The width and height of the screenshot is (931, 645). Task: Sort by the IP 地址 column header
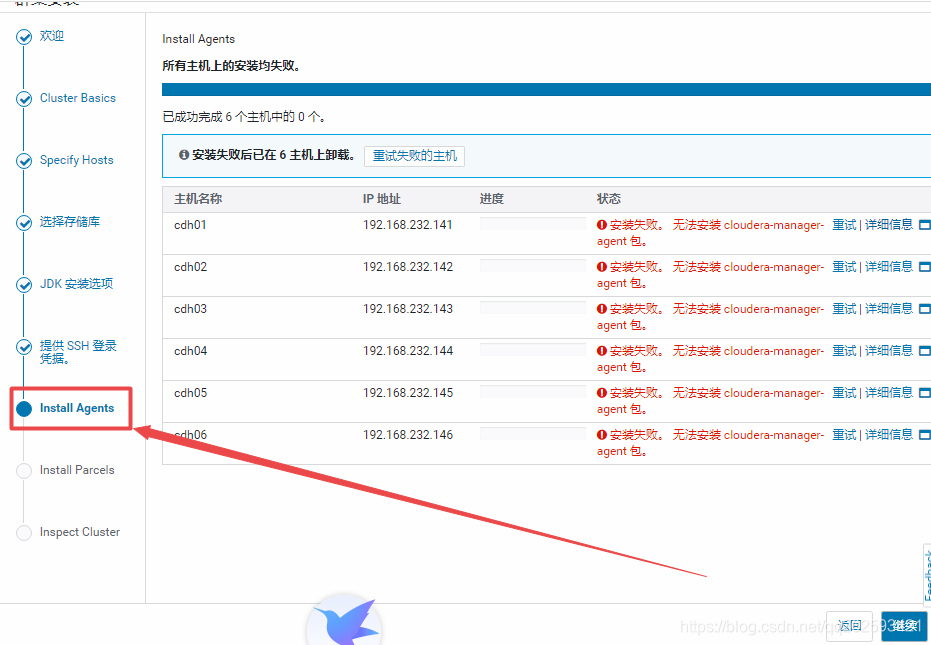click(x=382, y=199)
